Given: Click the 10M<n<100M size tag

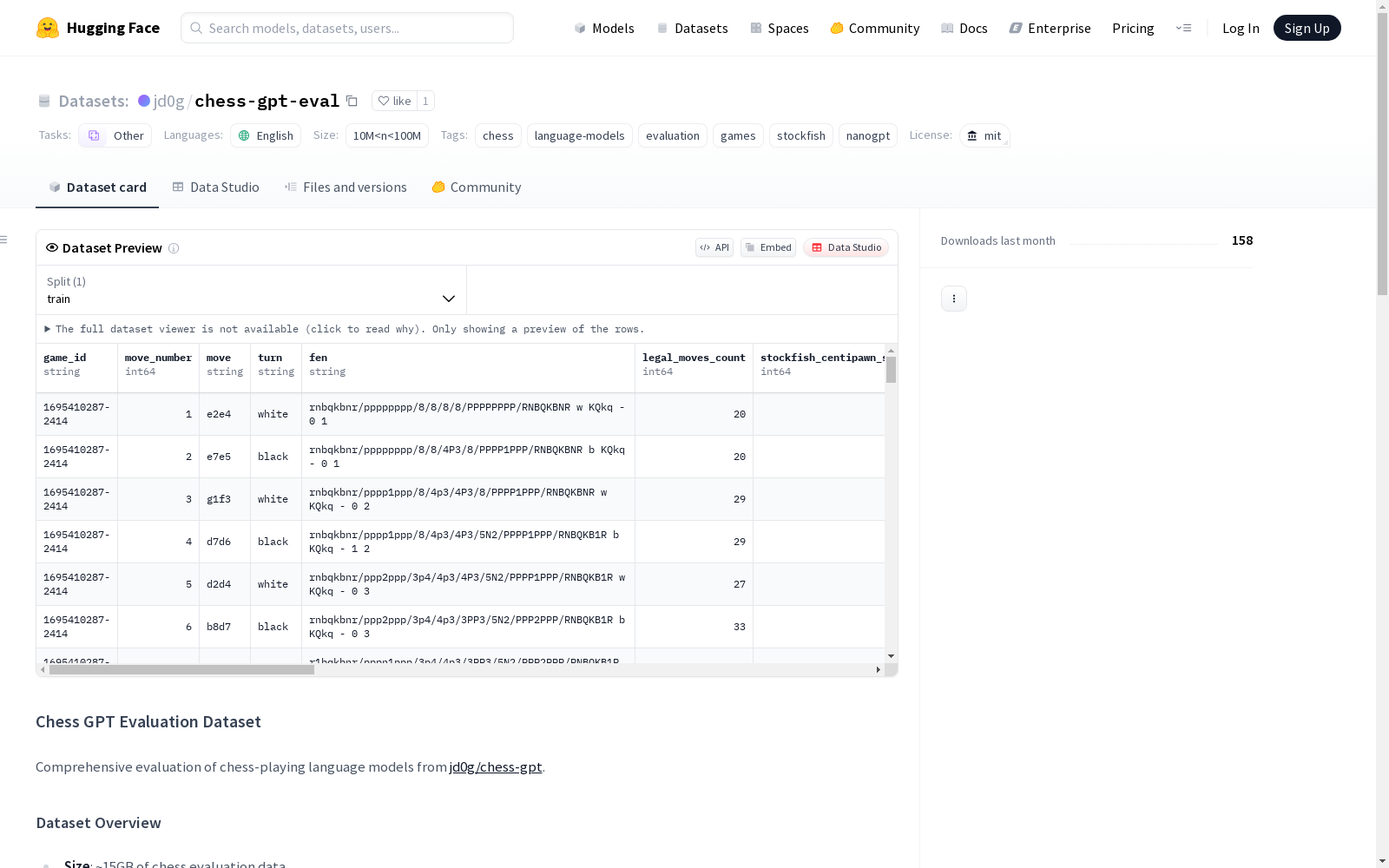Looking at the screenshot, I should [387, 135].
